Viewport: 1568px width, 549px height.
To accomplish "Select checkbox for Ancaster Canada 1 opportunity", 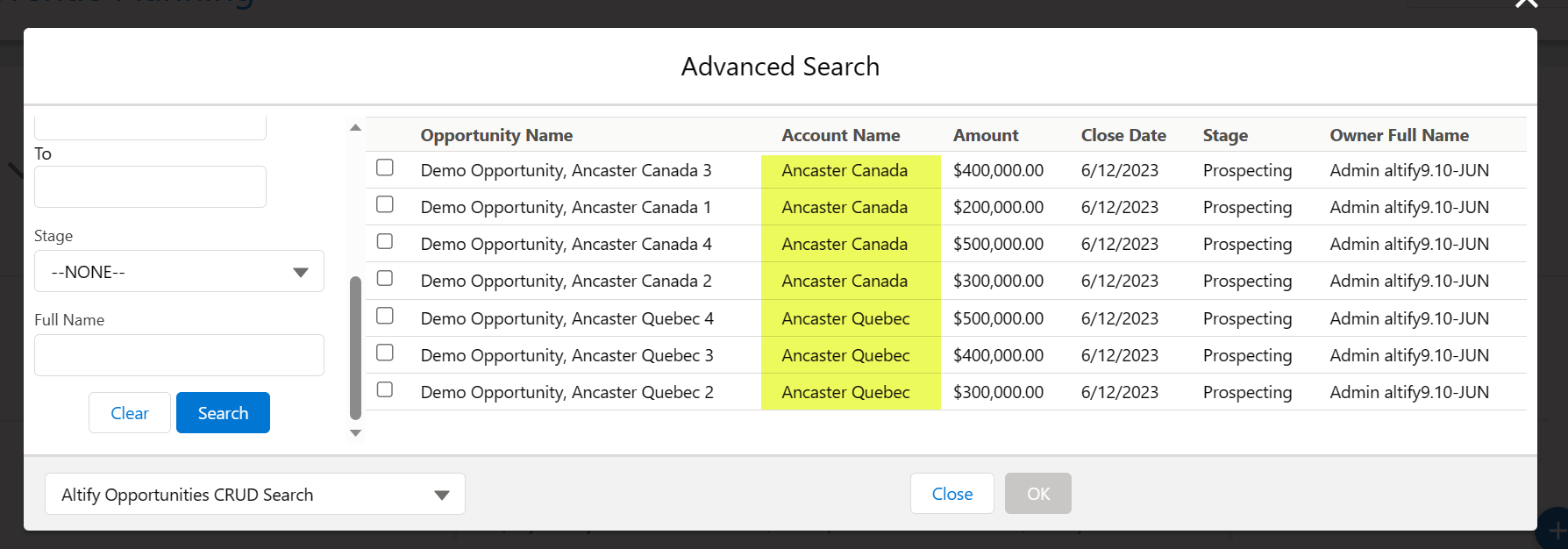I will [385, 204].
